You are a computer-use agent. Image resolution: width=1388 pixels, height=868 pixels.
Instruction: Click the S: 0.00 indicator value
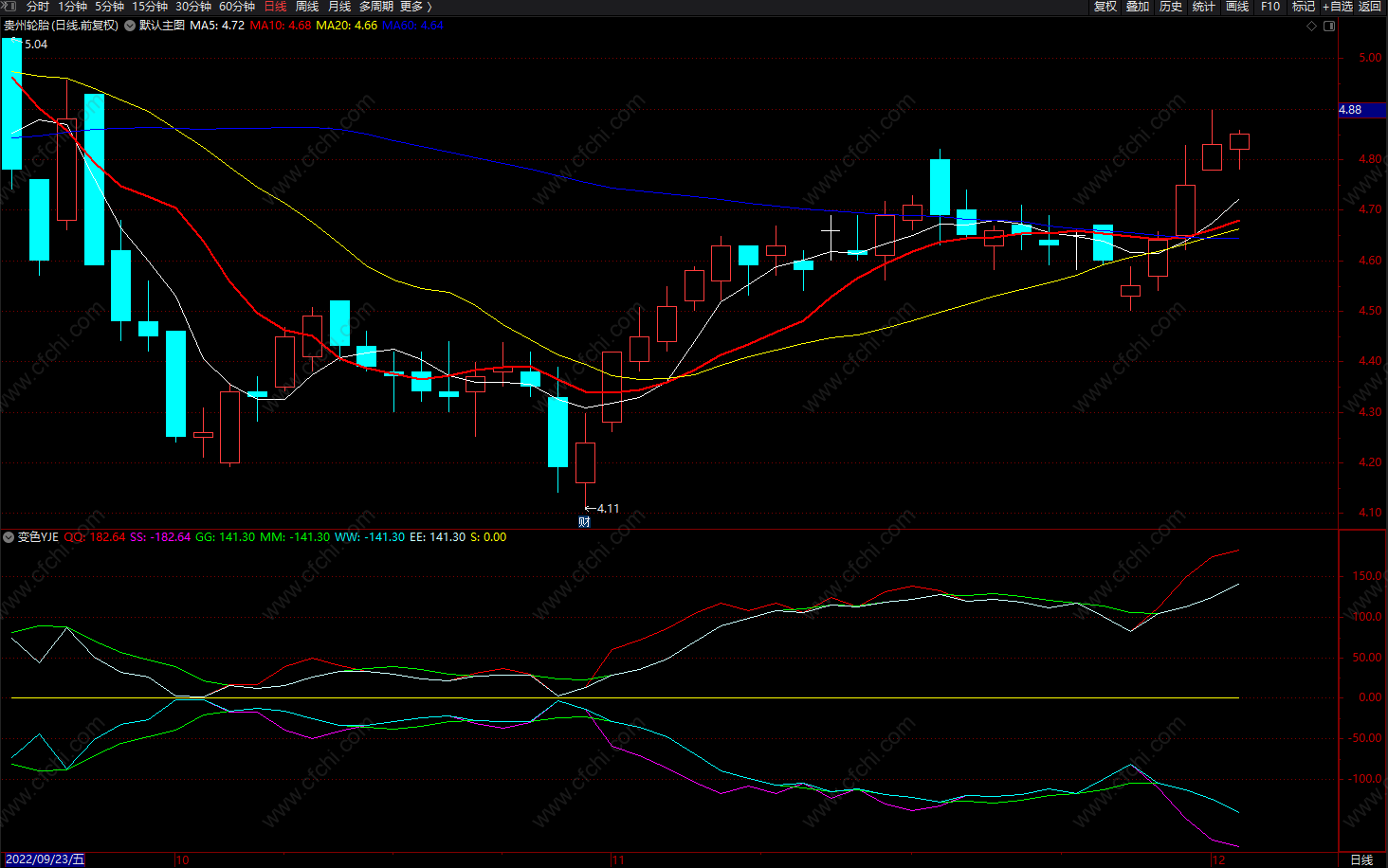(x=488, y=537)
